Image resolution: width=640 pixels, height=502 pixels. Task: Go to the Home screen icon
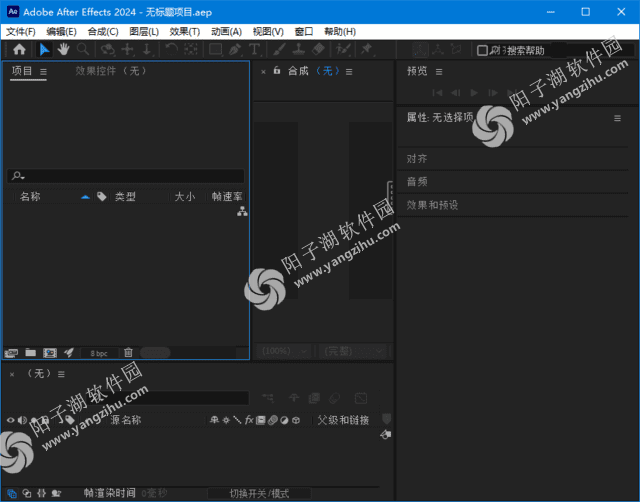[19, 50]
